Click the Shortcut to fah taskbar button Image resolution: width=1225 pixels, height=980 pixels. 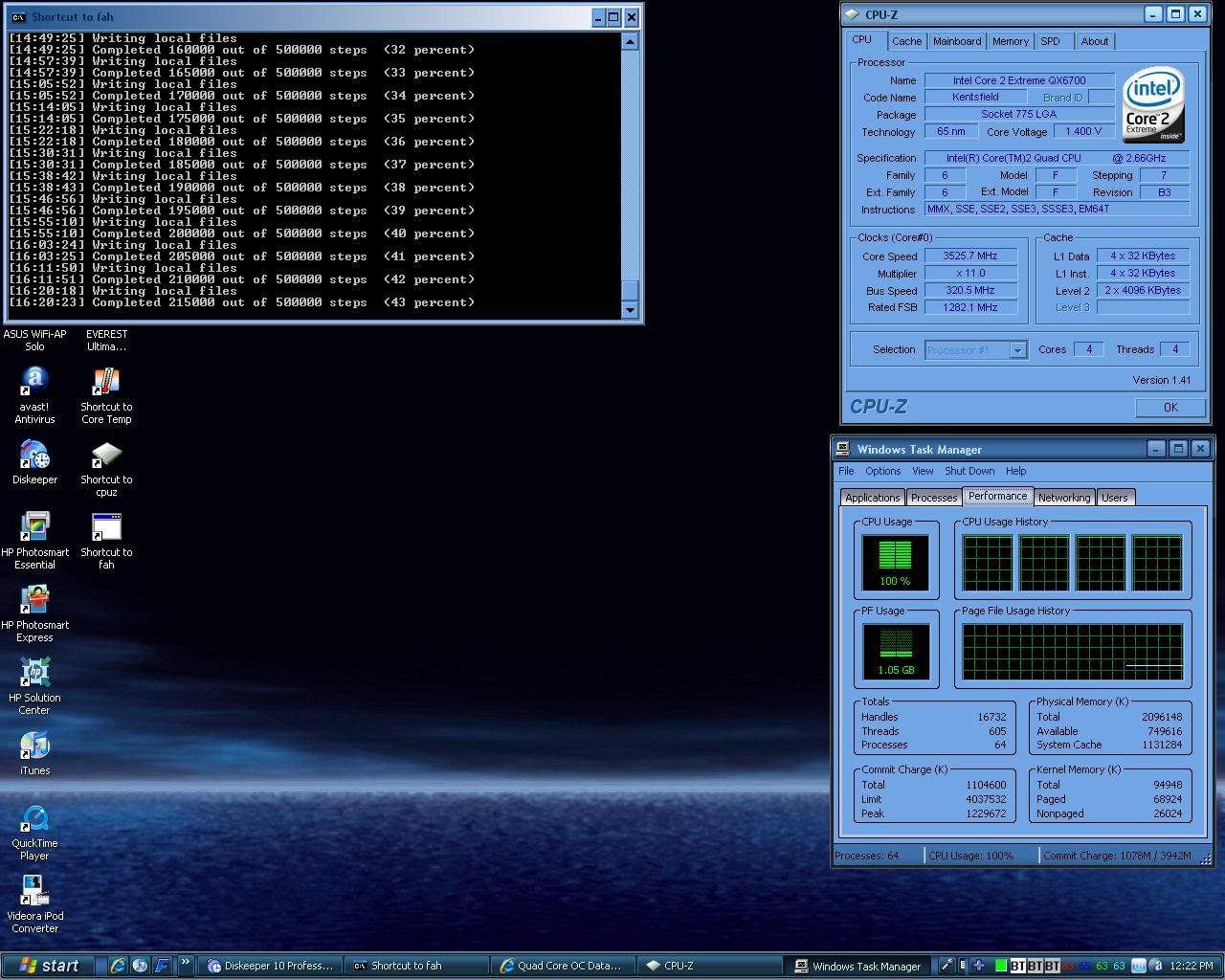coord(416,966)
